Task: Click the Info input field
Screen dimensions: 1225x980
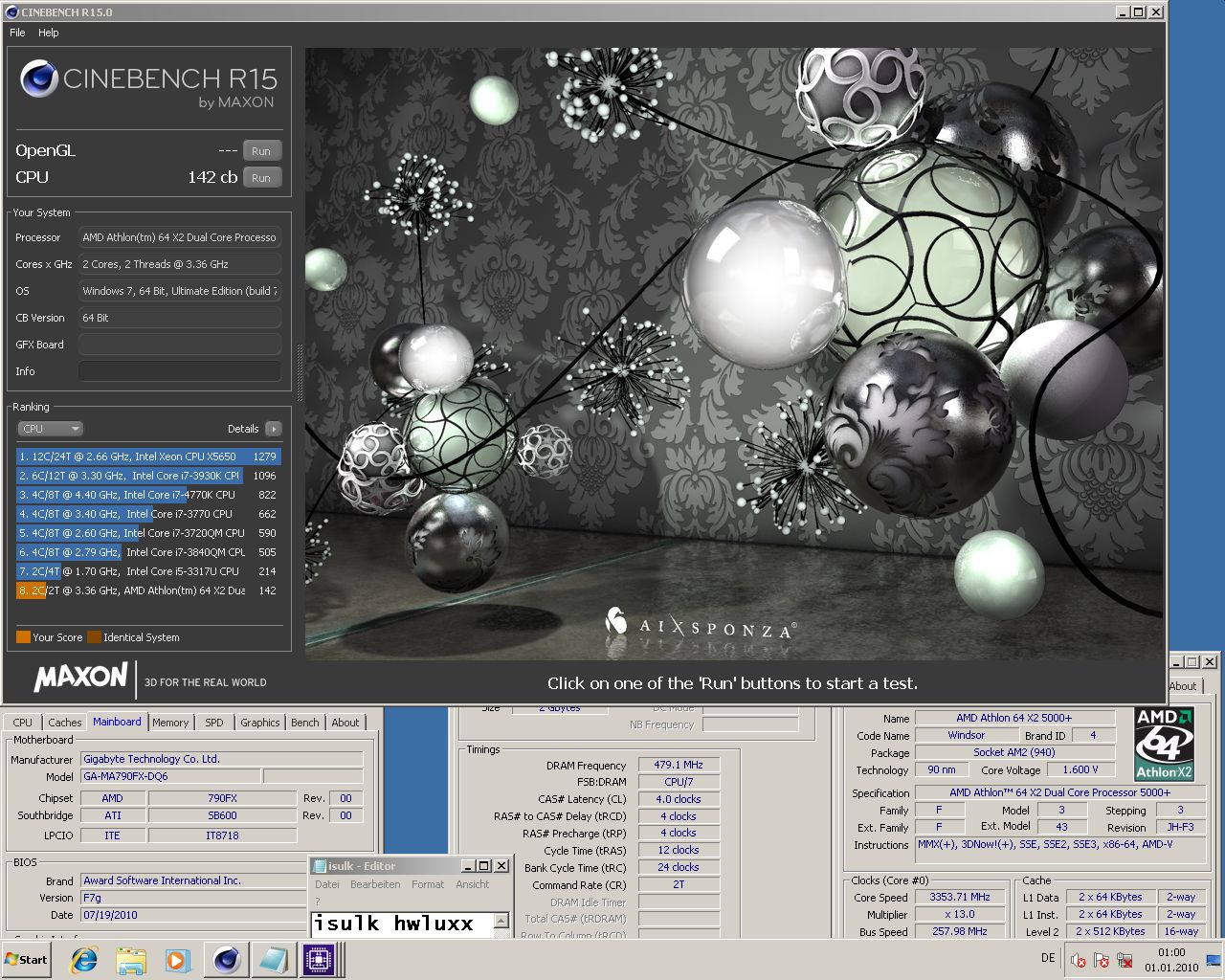Action: [180, 371]
